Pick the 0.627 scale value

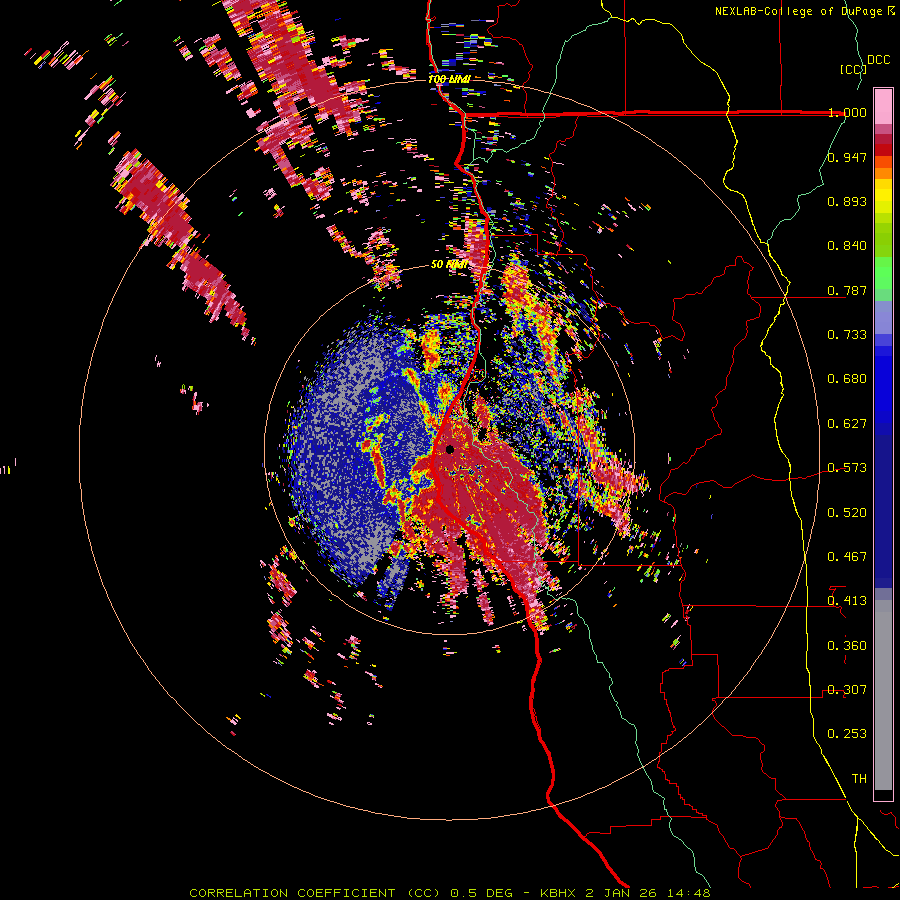tap(847, 424)
